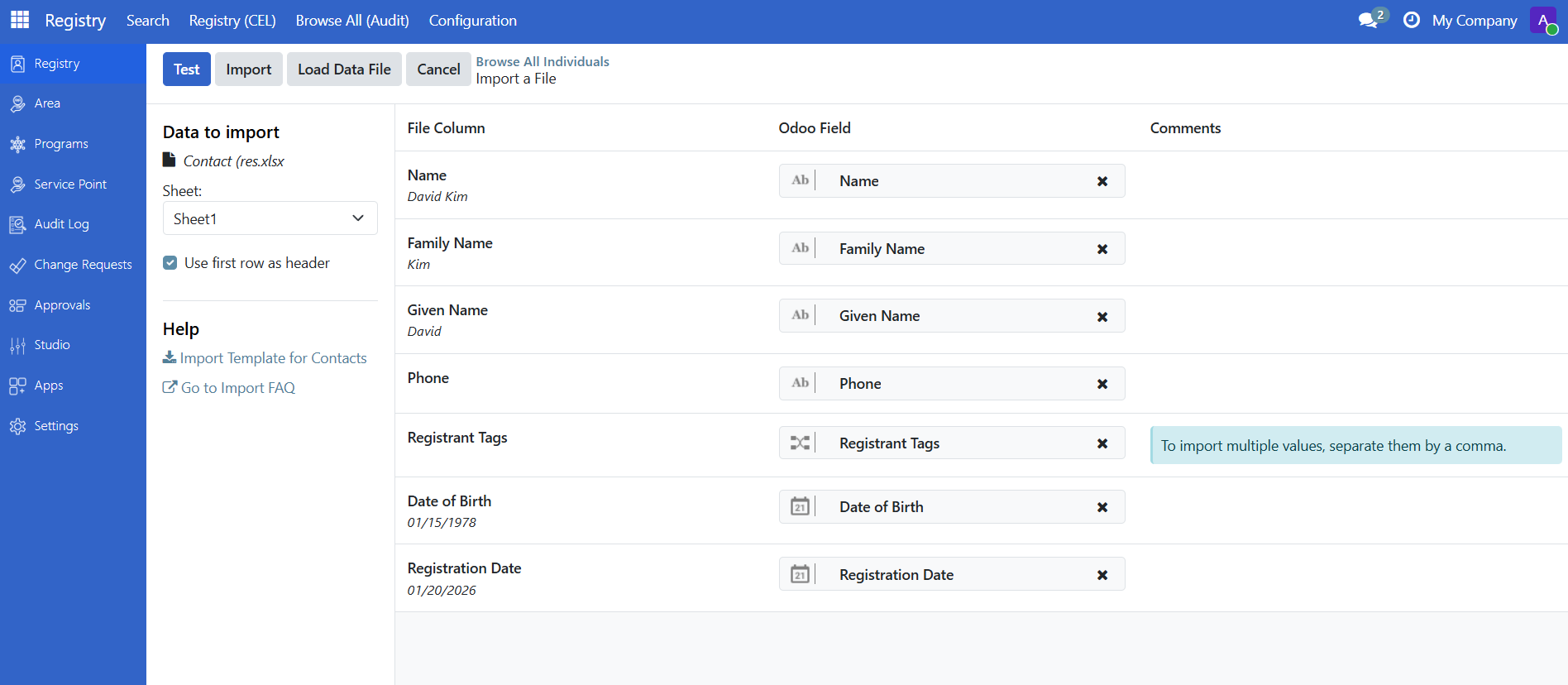Open Browse All (Audit) menu
The image size is (1568, 685).
352,21
